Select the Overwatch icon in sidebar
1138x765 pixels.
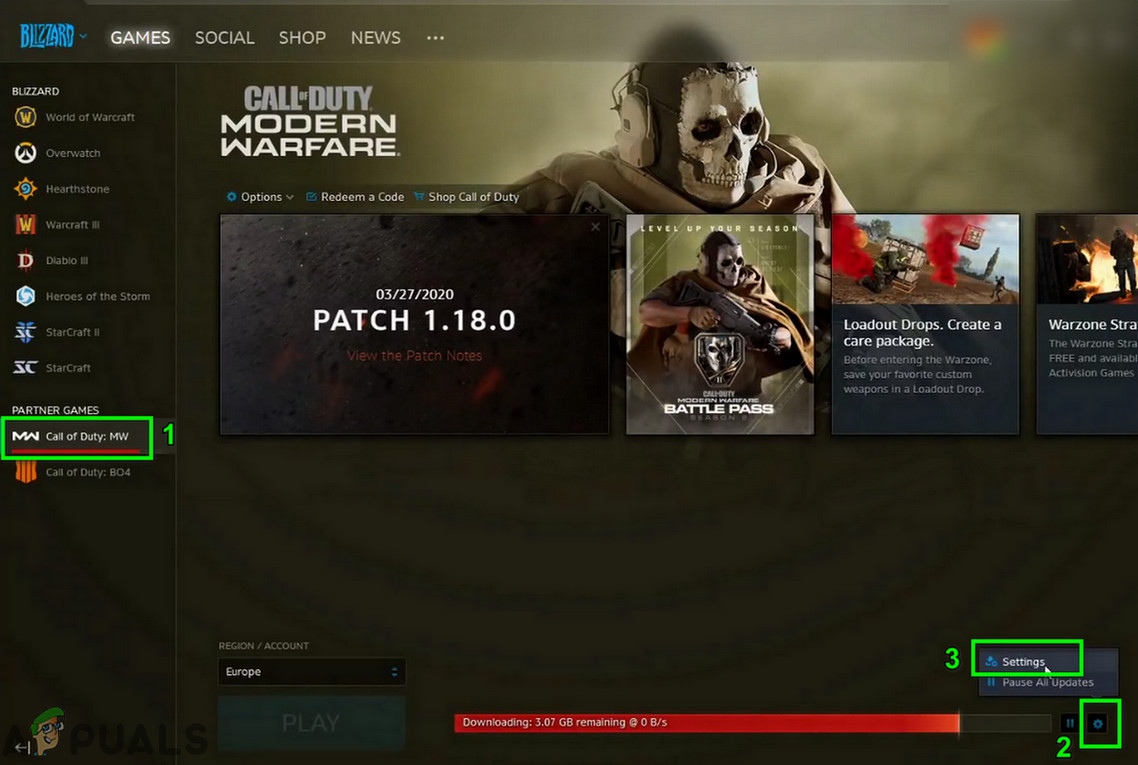click(25, 153)
